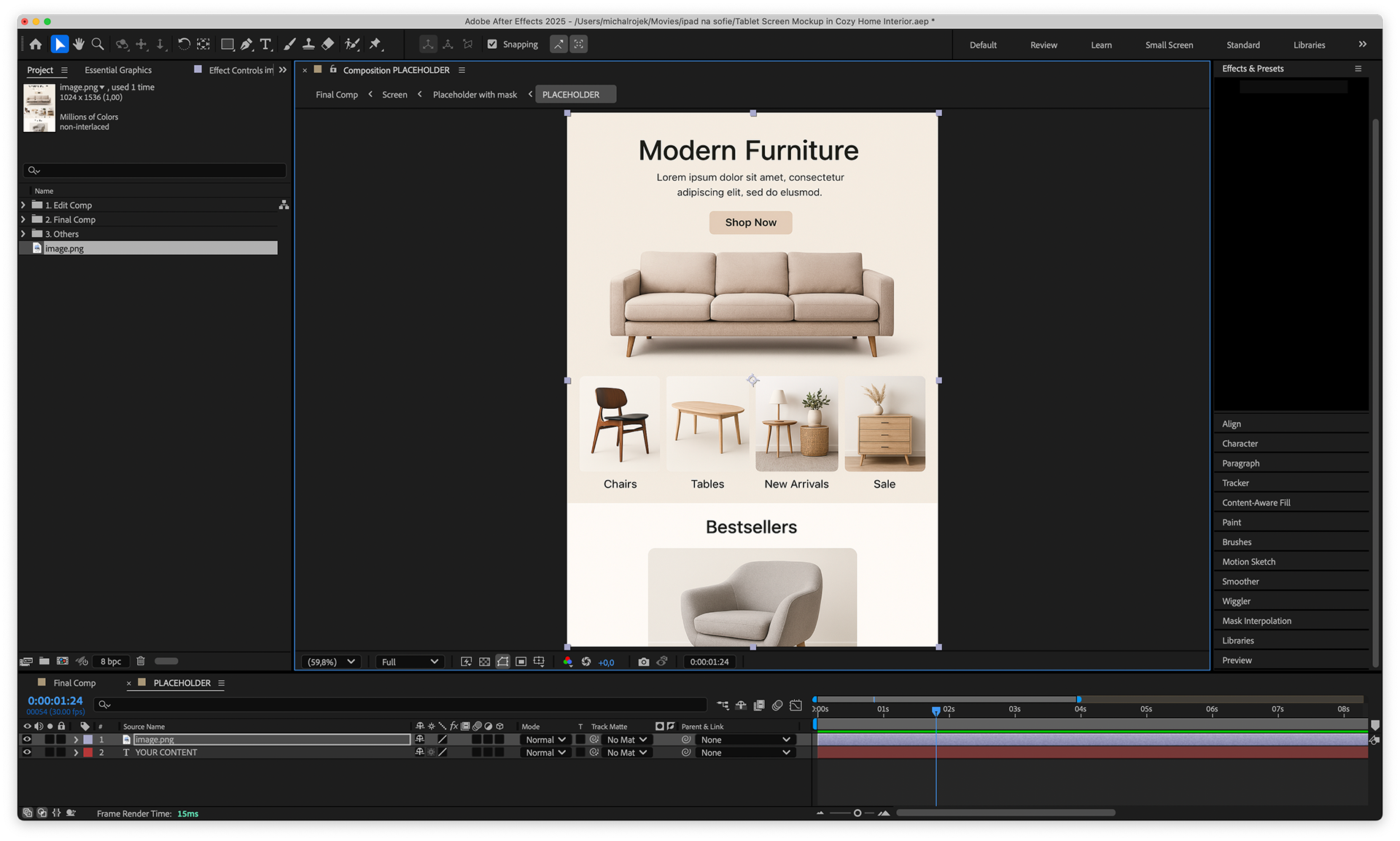Screen dimensions: 1400x841
Task: Expand the 1. Edit Comp folder
Action: 23,206
